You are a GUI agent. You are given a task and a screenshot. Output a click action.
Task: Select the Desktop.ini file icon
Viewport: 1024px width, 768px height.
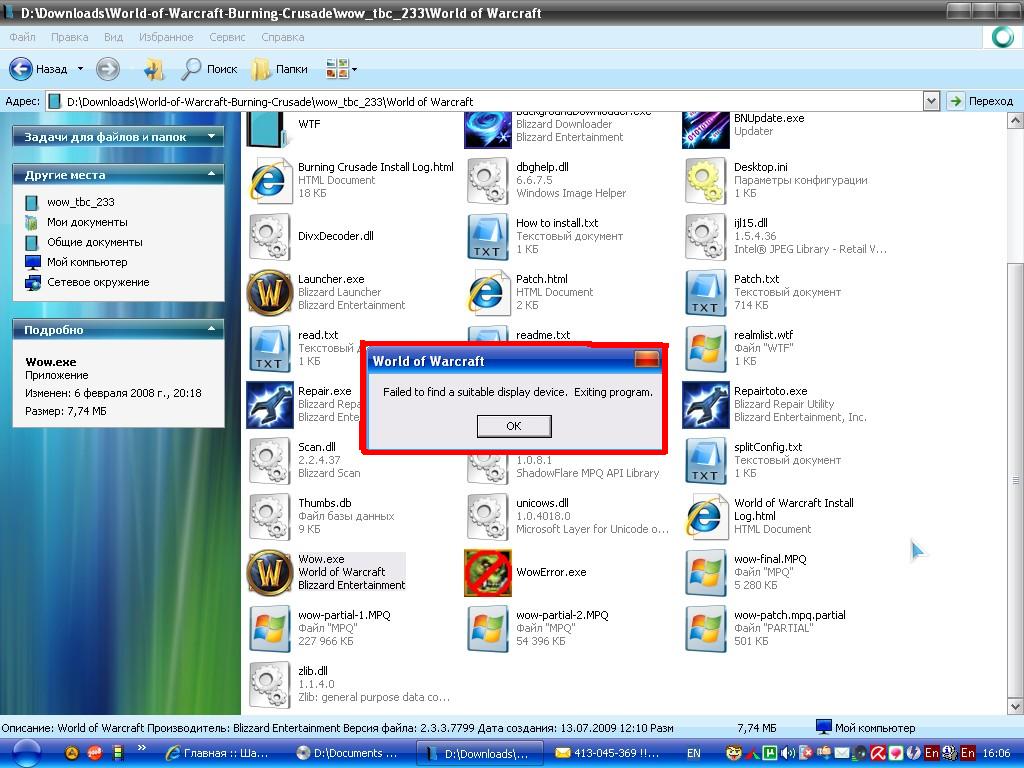click(x=705, y=180)
